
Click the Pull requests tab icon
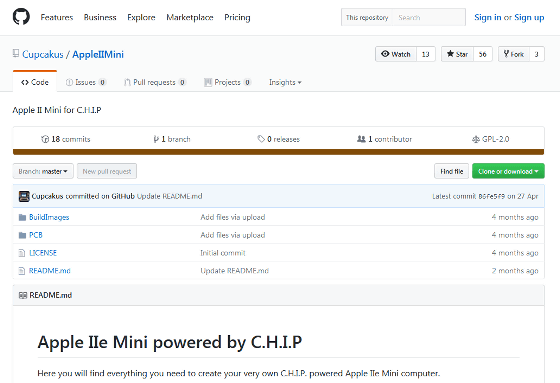127,82
